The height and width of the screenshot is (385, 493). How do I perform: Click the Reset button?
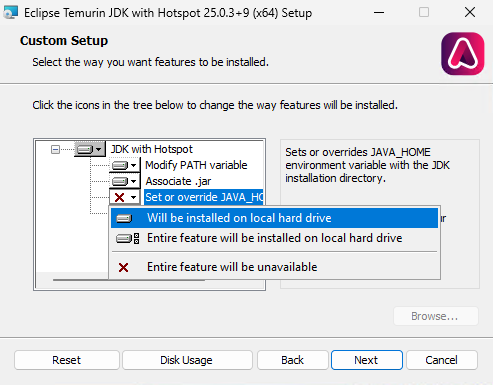[x=67, y=360]
